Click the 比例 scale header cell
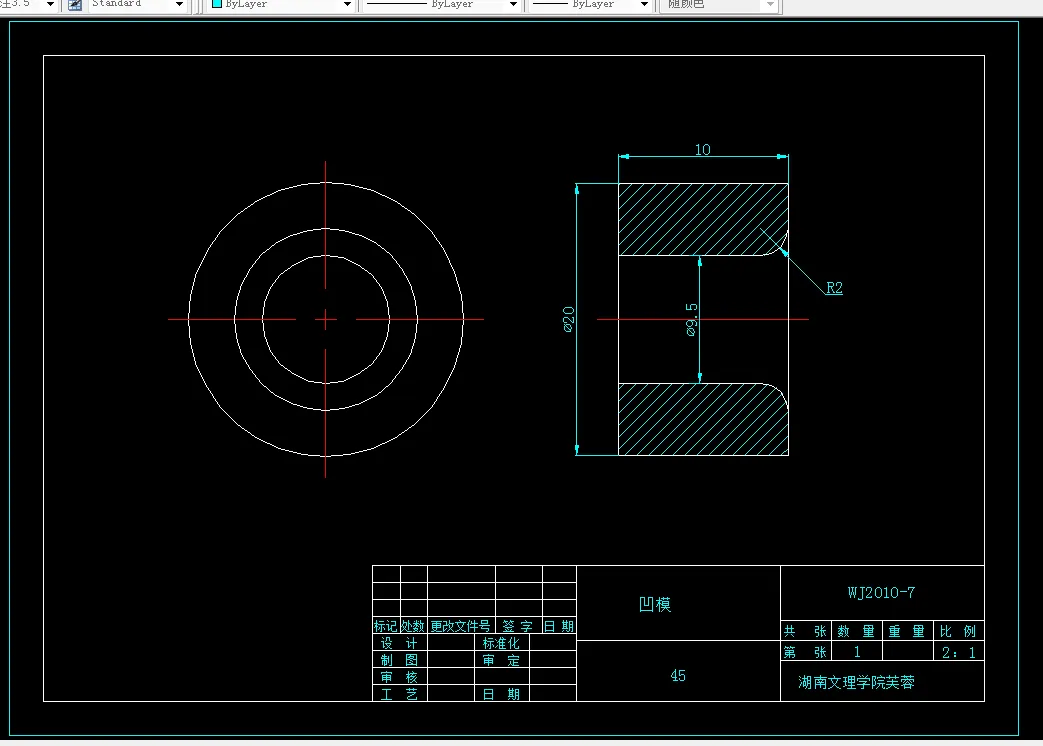Viewport: 1043px width, 746px height. (x=958, y=631)
